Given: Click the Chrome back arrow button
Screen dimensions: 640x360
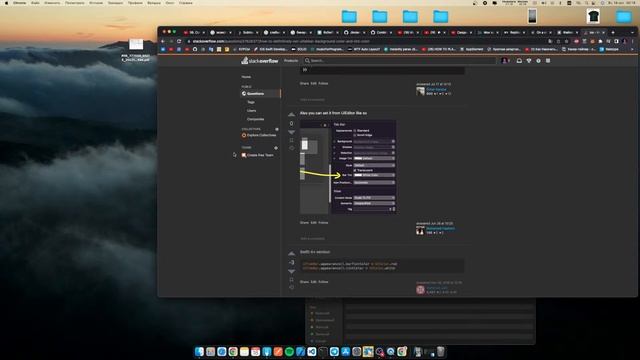Looking at the screenshot, I should tap(163, 41).
